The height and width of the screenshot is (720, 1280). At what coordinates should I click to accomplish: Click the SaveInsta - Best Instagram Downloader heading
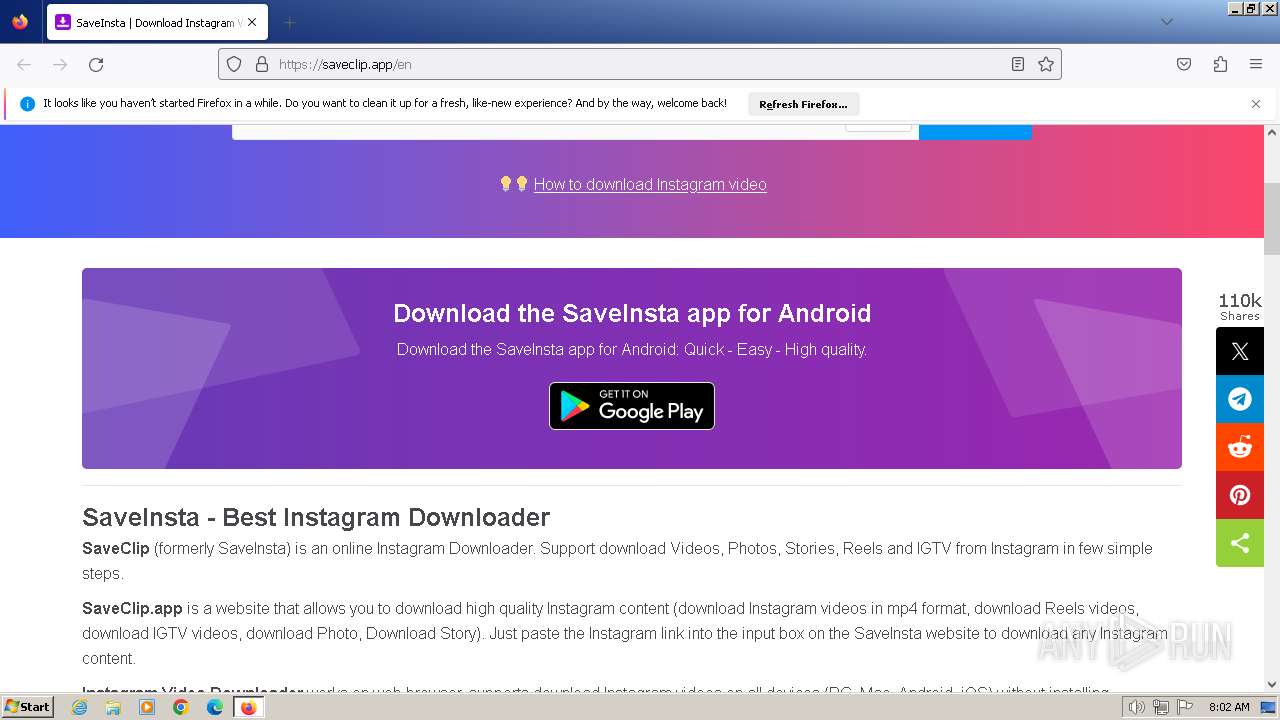[316, 517]
